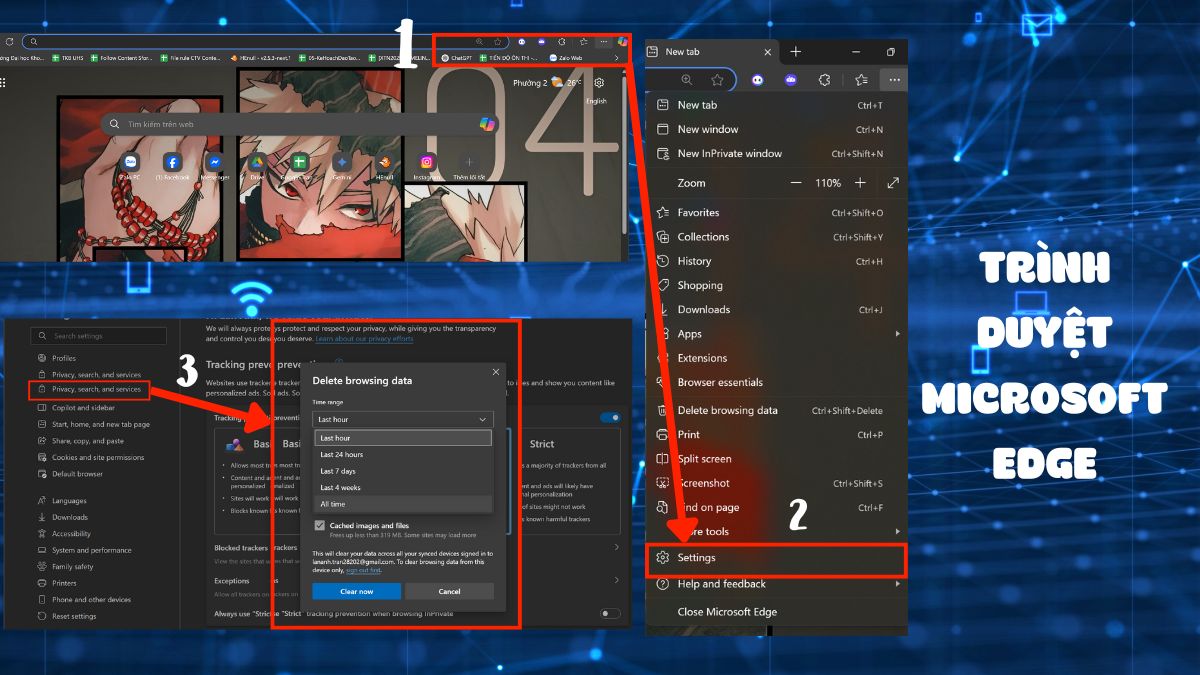This screenshot has height=675, width=1200.
Task: Show more bookmarks with the favorites bar chevron
Action: pyautogui.click(x=616, y=58)
